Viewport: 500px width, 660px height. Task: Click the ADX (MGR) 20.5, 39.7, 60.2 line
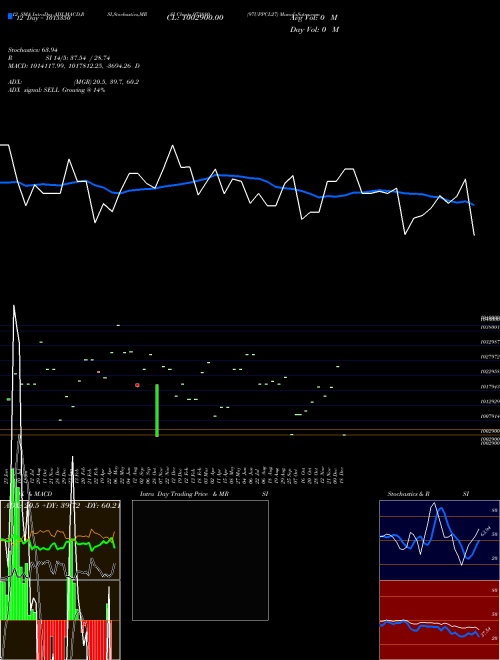coord(74,82)
